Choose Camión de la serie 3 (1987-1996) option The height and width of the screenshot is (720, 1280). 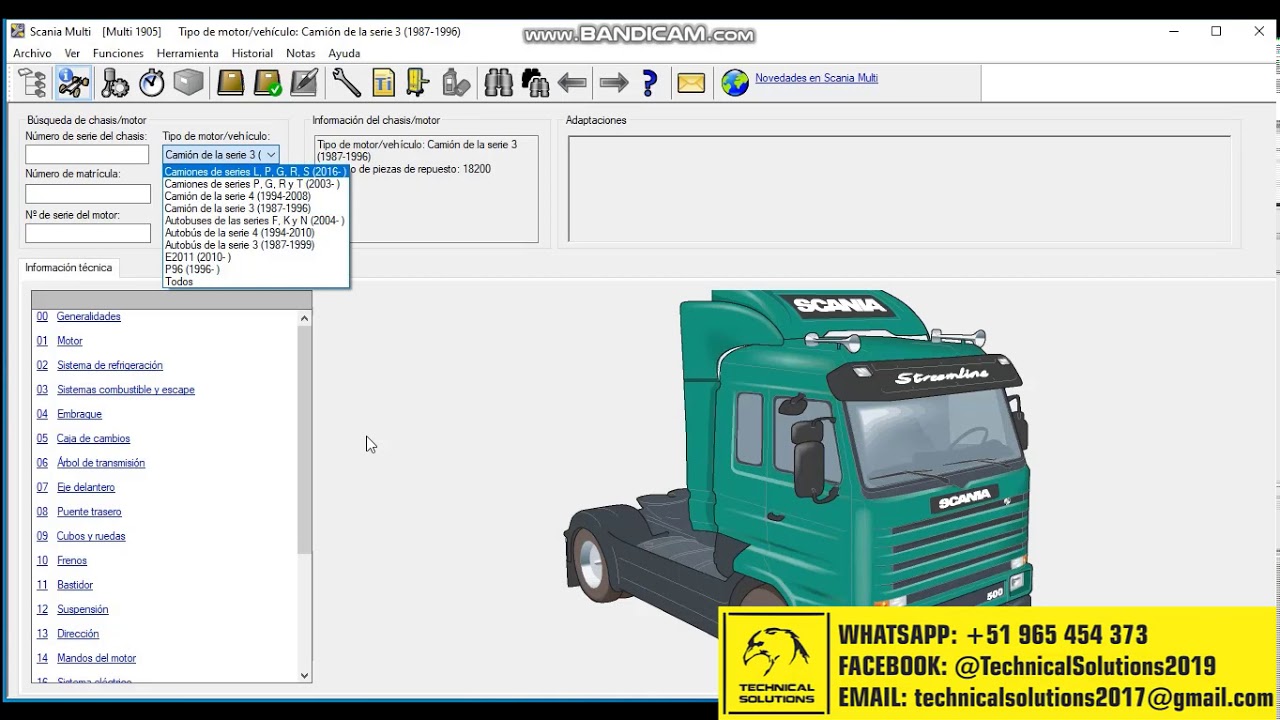tap(255, 208)
